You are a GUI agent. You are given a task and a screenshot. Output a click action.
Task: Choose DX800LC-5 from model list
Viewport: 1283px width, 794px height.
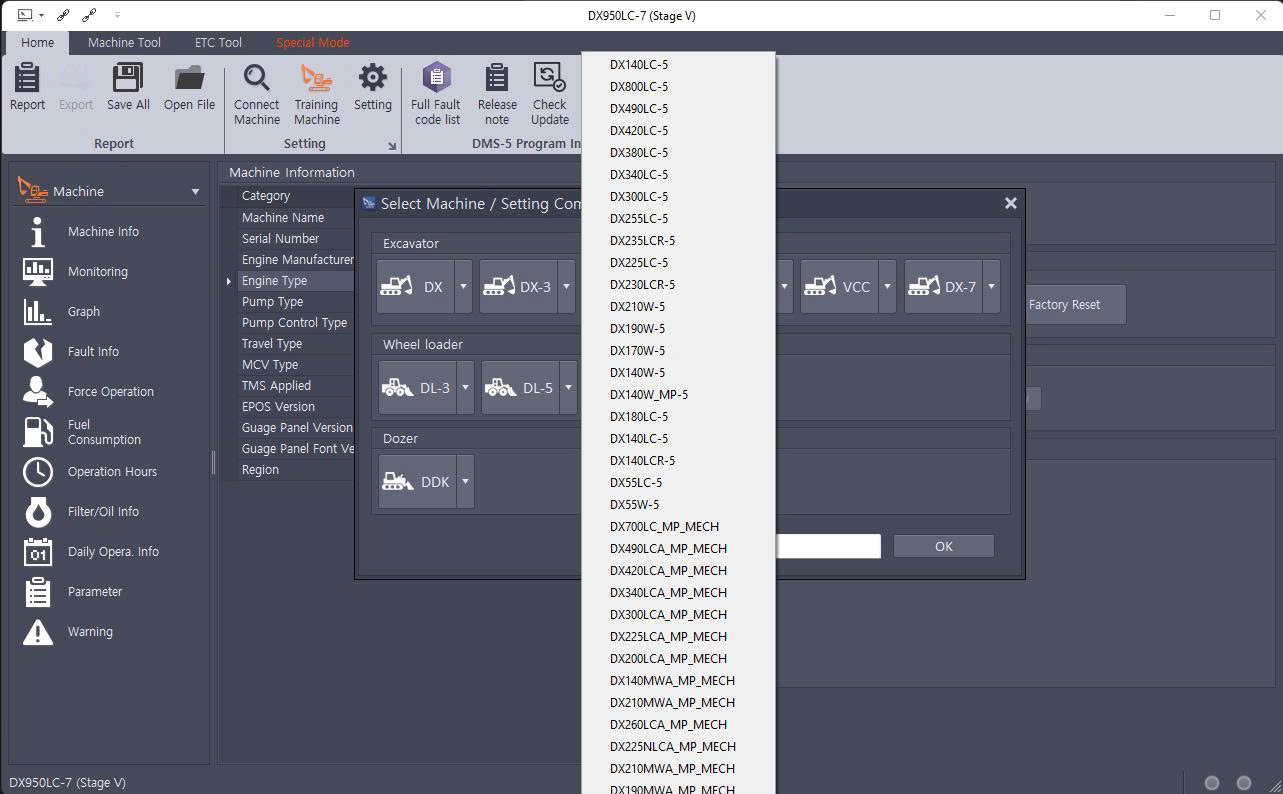coord(678,87)
